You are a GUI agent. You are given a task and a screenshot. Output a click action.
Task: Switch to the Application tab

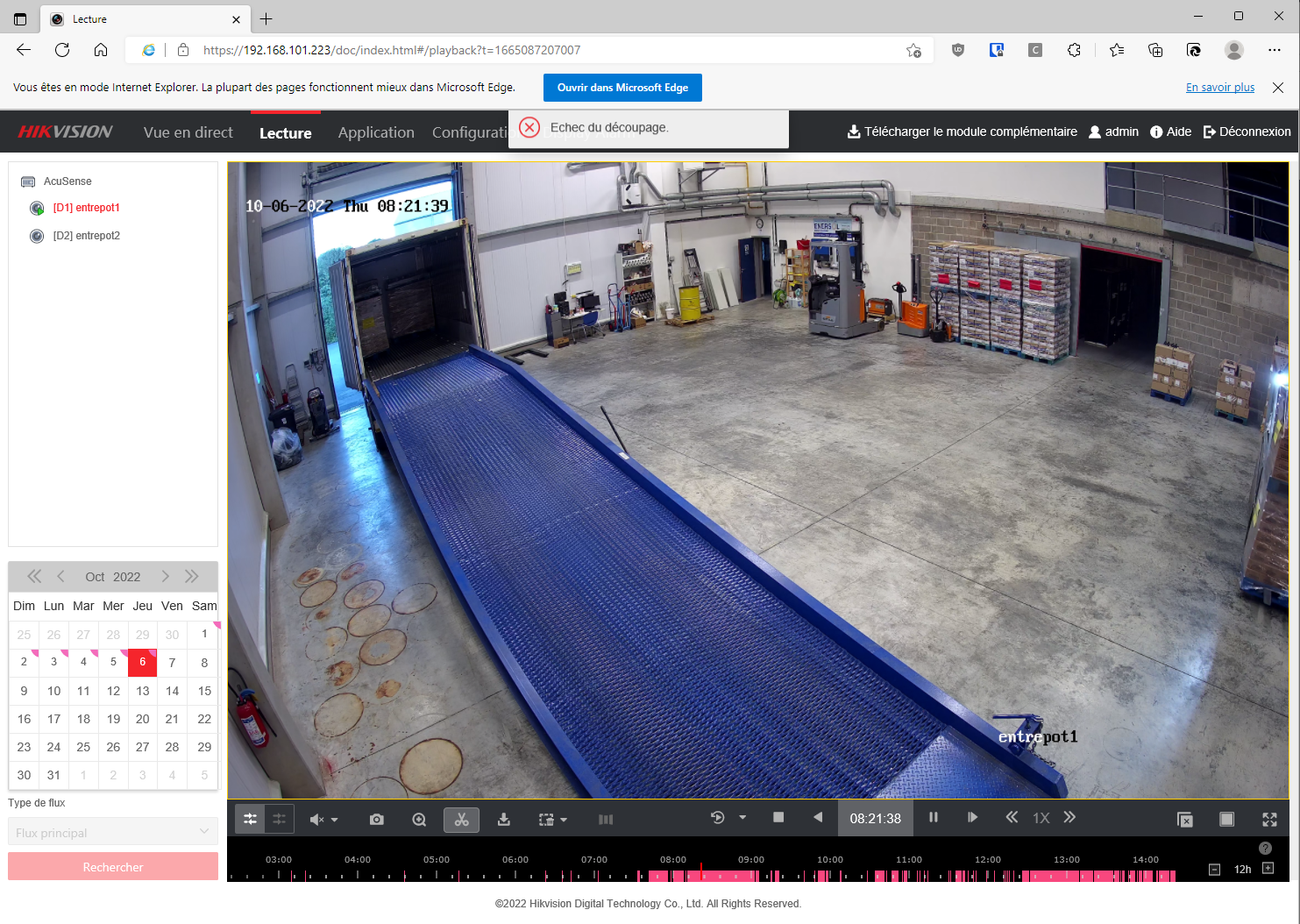(x=376, y=132)
